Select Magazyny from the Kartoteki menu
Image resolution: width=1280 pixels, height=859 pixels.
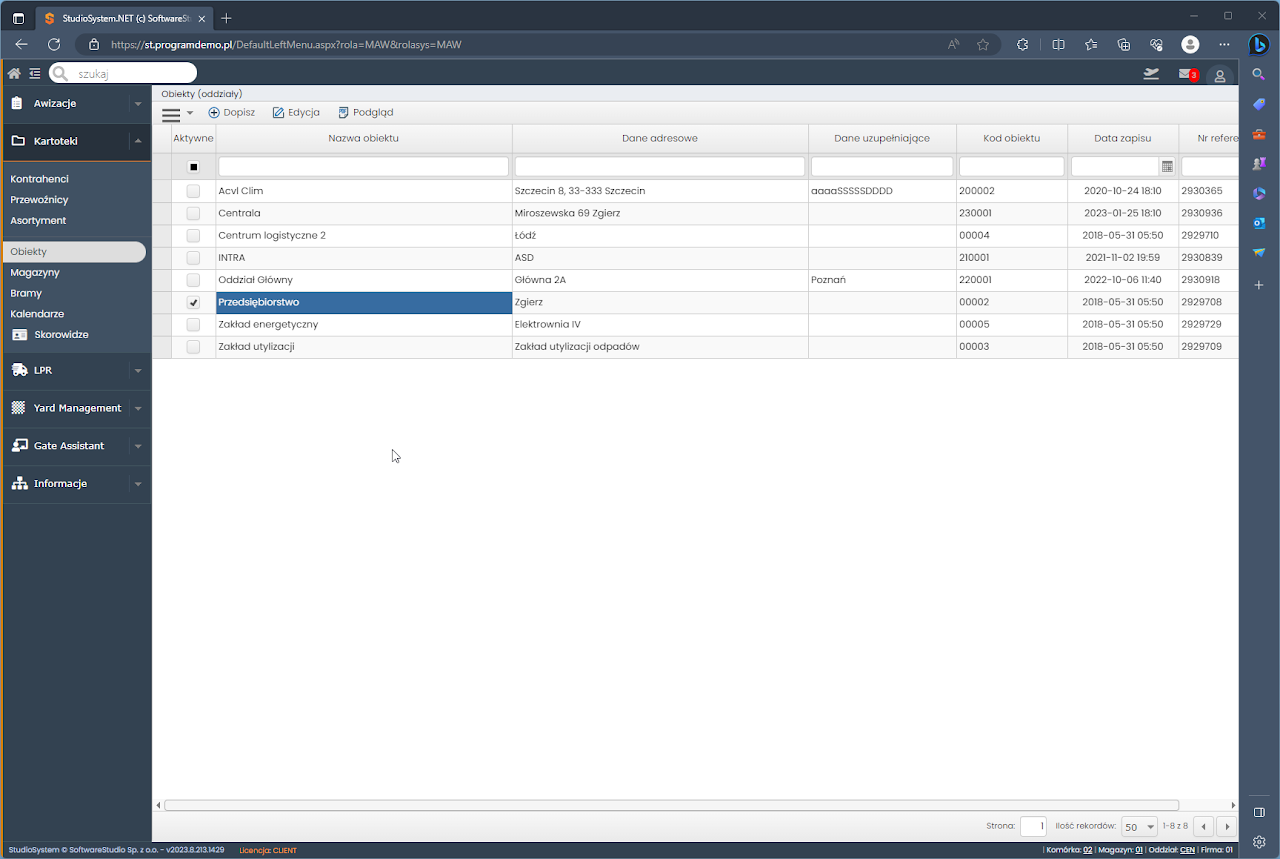coord(35,272)
